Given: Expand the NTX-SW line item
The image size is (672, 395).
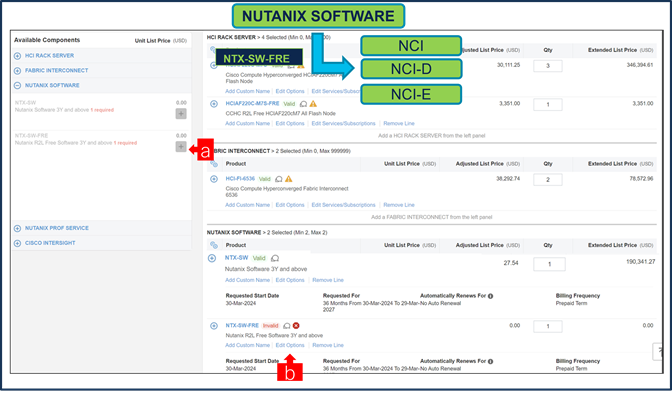Looking at the screenshot, I should [212, 258].
